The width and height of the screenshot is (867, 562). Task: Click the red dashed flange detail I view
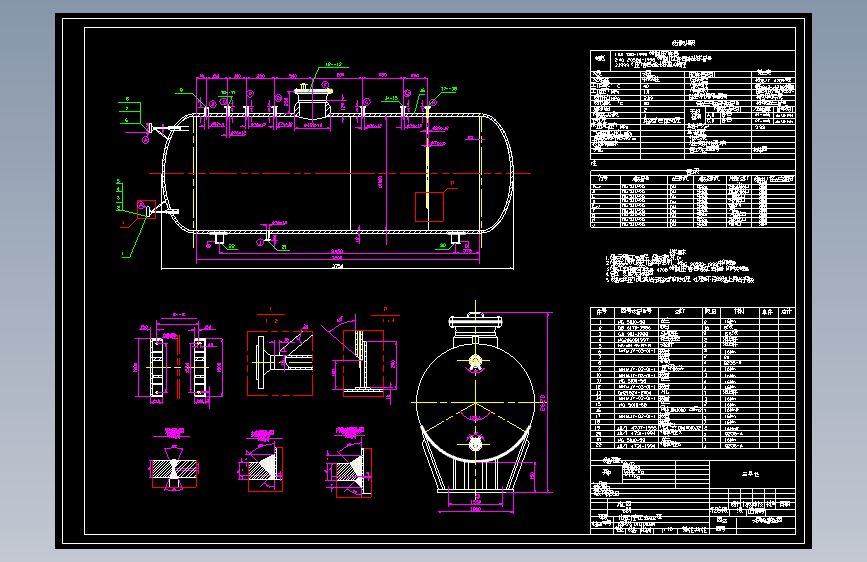point(280,363)
